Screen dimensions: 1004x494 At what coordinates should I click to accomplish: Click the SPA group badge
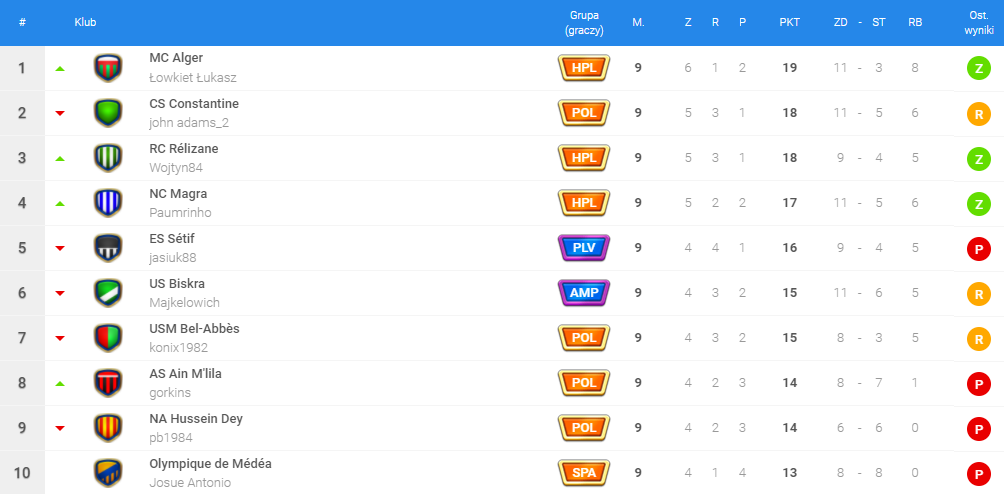pos(584,472)
